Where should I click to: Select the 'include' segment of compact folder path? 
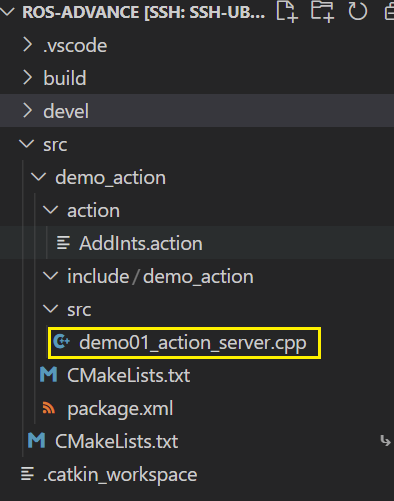[98, 276]
